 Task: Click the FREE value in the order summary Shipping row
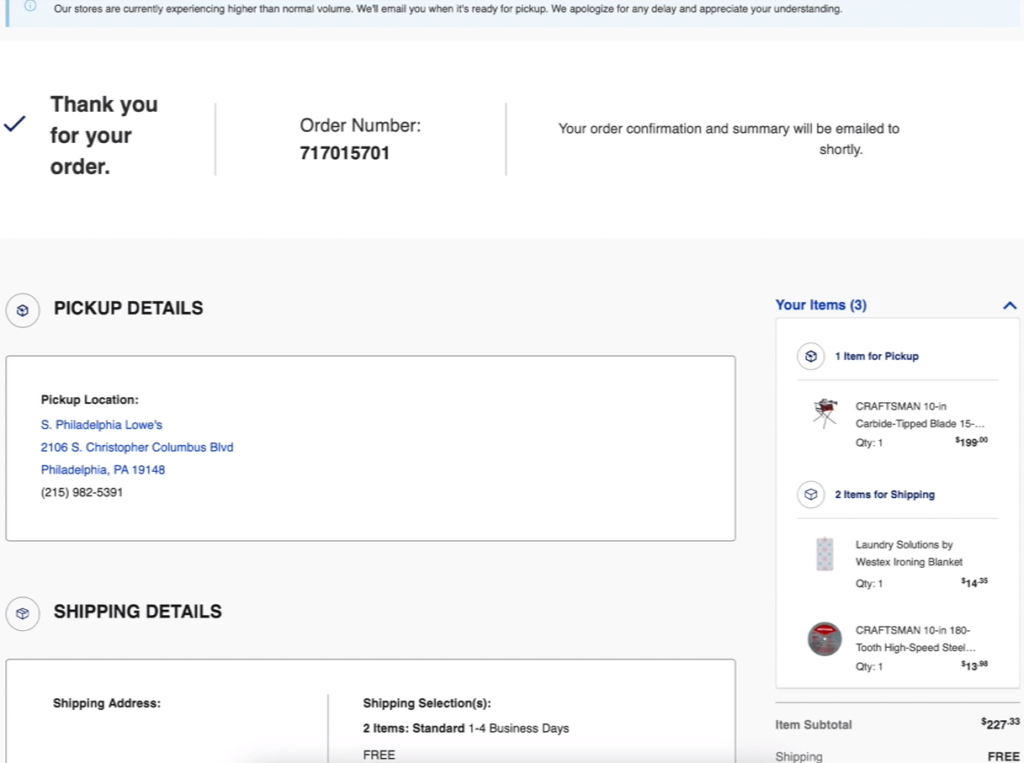[1004, 756]
